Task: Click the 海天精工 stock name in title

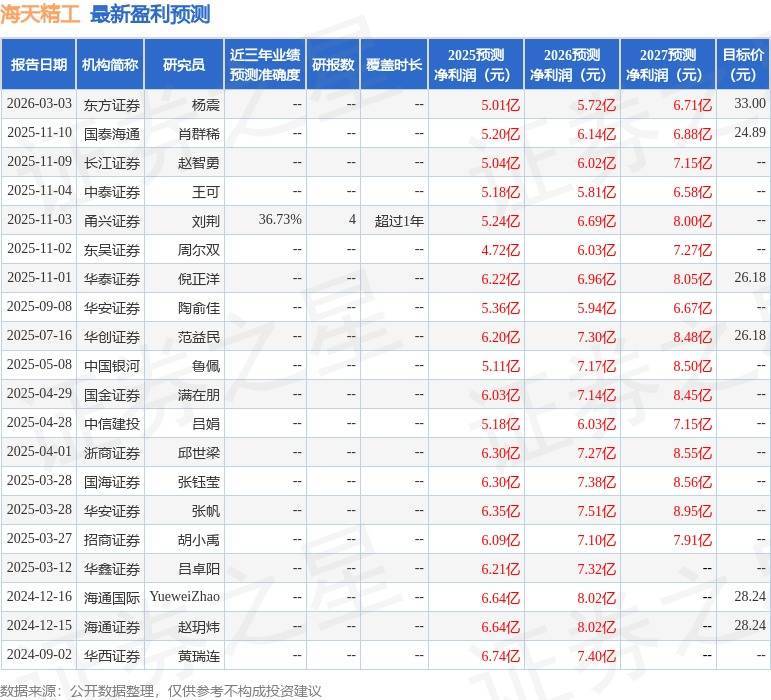Action: pos(40,14)
